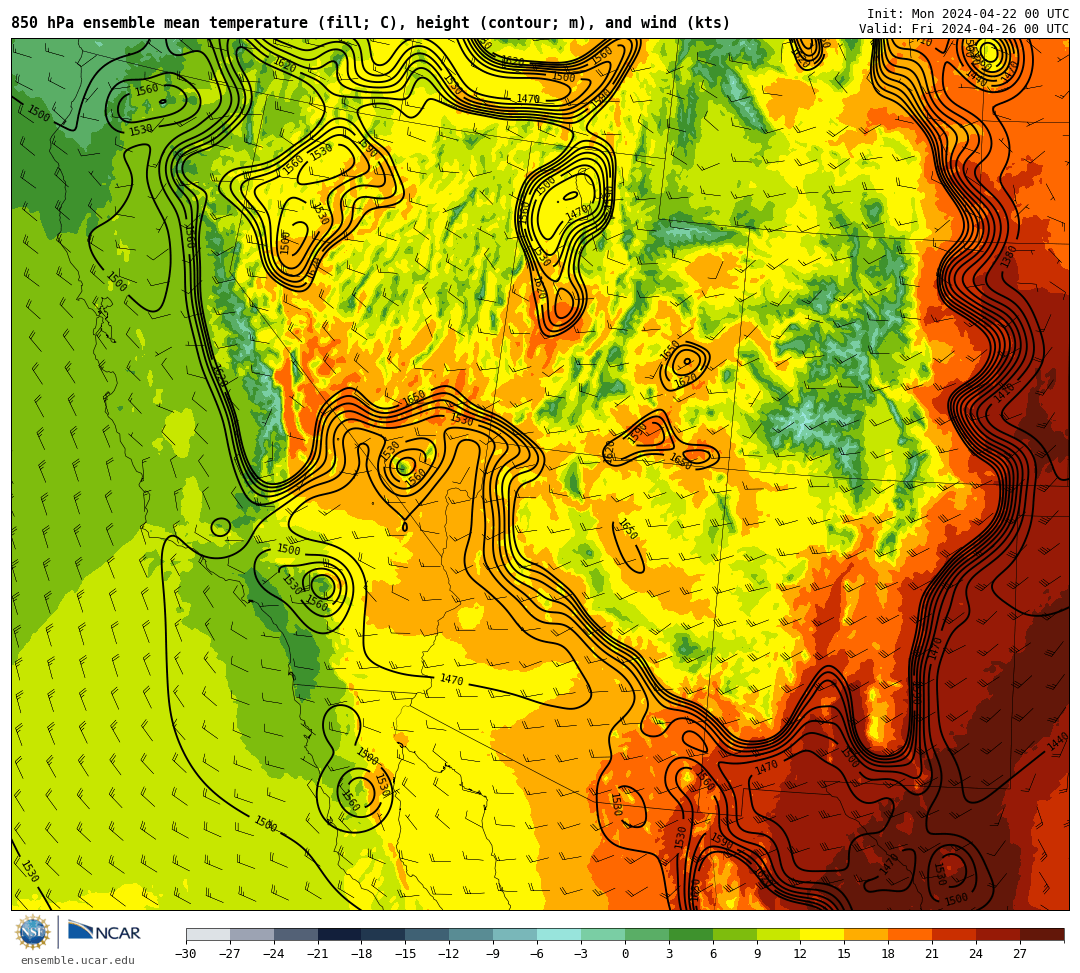
Task: Pick the colorbar swatch between −18 and −15
Action: click(384, 934)
